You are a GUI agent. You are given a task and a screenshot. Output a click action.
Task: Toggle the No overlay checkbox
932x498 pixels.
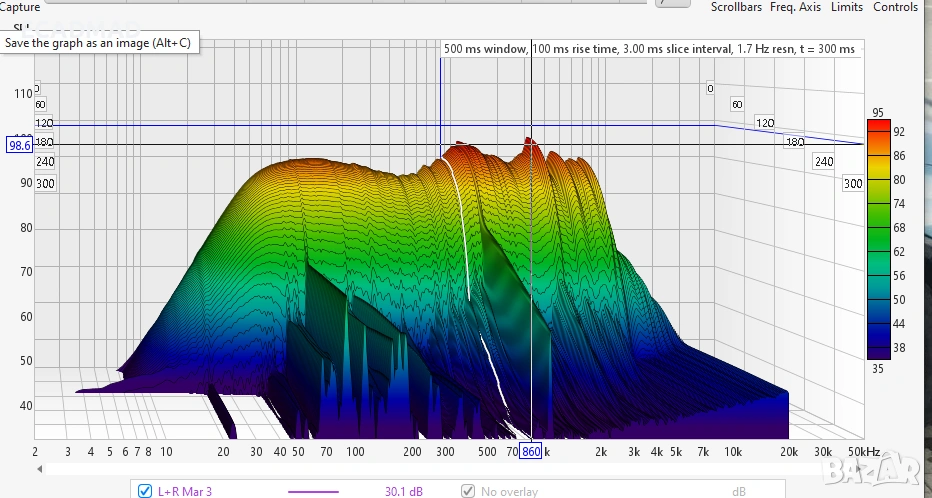pyautogui.click(x=467, y=491)
